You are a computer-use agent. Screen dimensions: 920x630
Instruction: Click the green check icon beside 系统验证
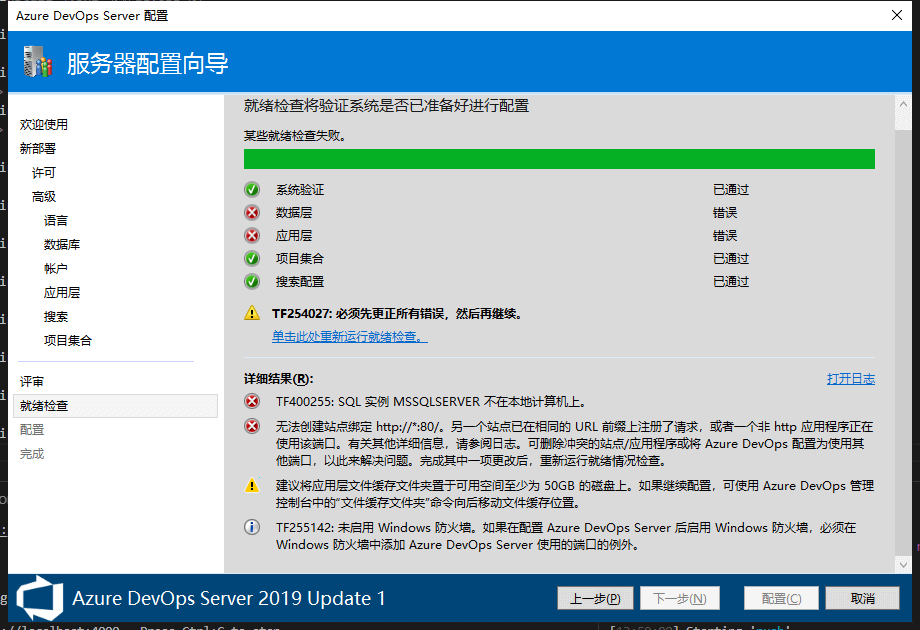[252, 189]
